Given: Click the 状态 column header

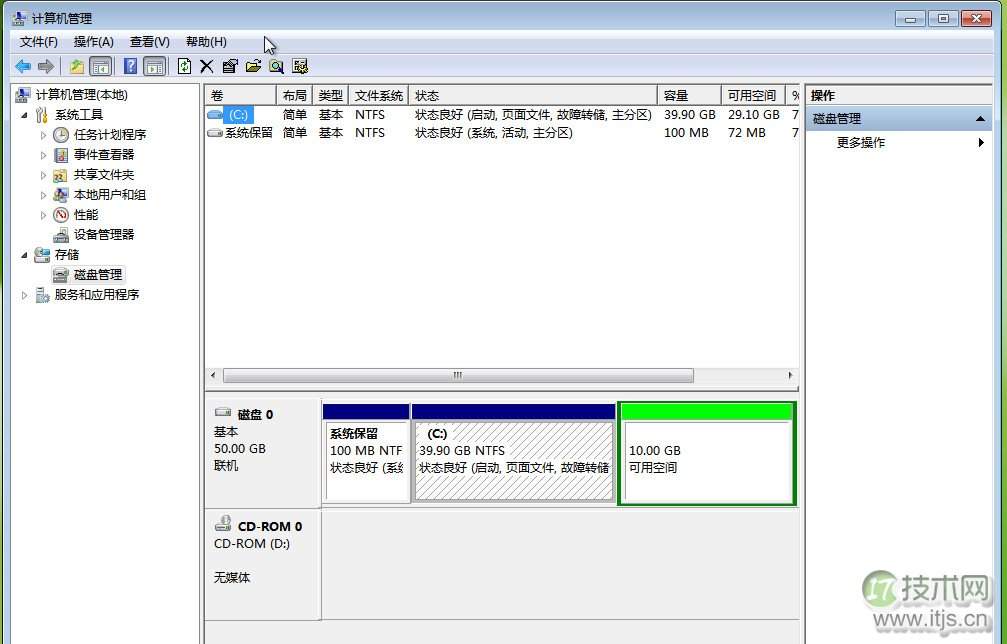Looking at the screenshot, I should (426, 95).
